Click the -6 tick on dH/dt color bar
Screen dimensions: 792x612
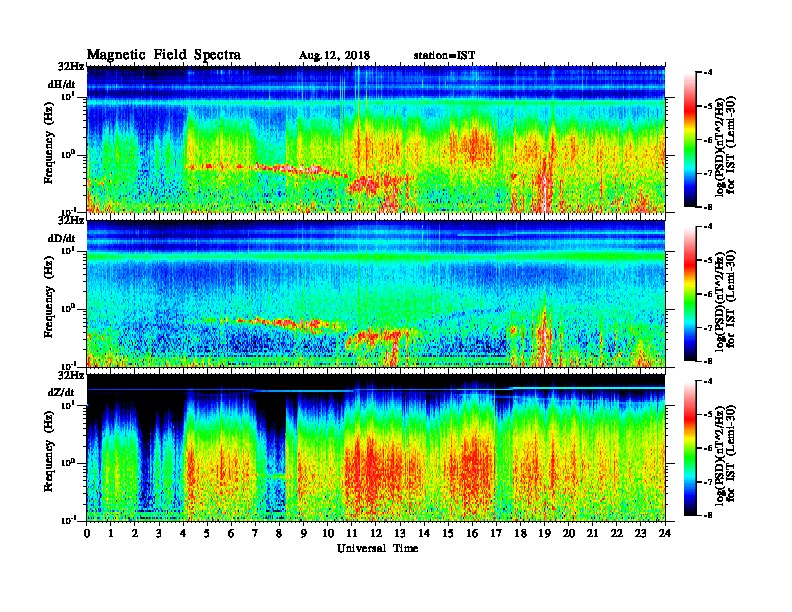709,140
